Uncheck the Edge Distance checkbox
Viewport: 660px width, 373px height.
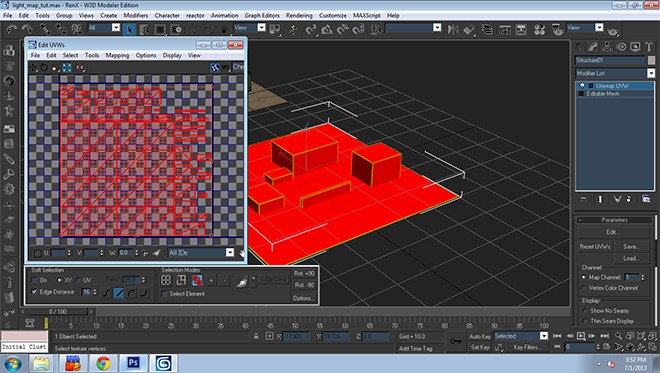tap(35, 292)
